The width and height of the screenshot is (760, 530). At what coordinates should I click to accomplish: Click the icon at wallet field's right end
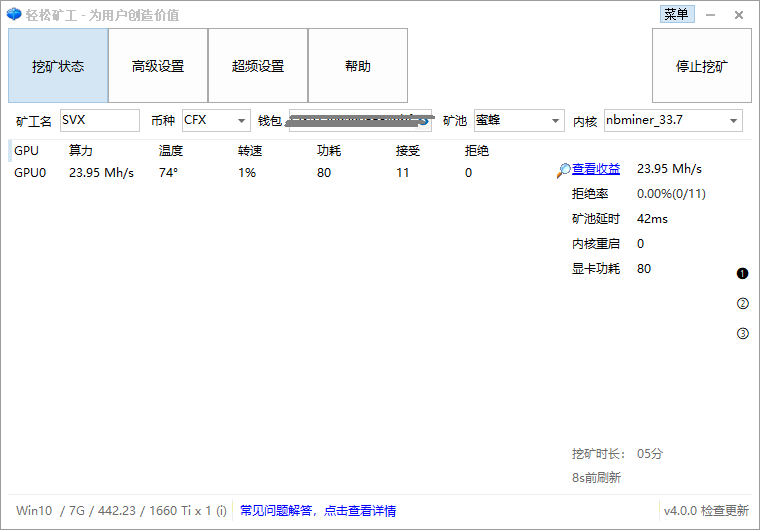coord(424,121)
